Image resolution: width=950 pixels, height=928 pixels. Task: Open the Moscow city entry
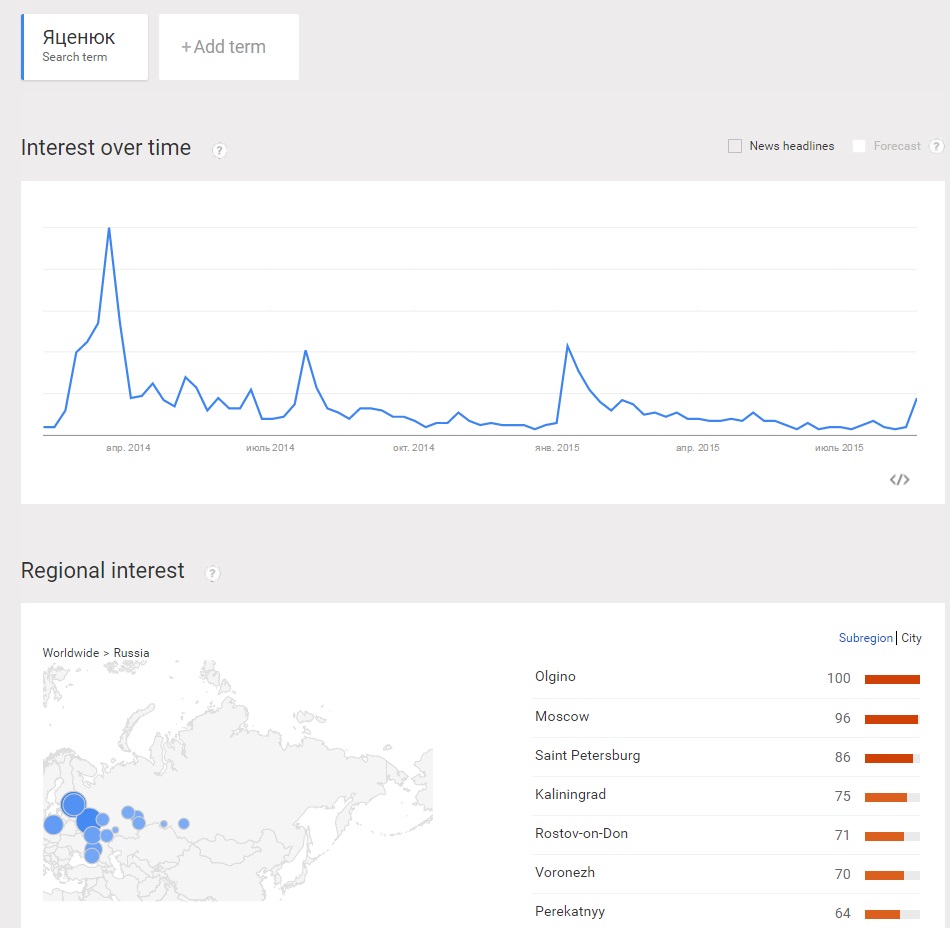point(562,717)
